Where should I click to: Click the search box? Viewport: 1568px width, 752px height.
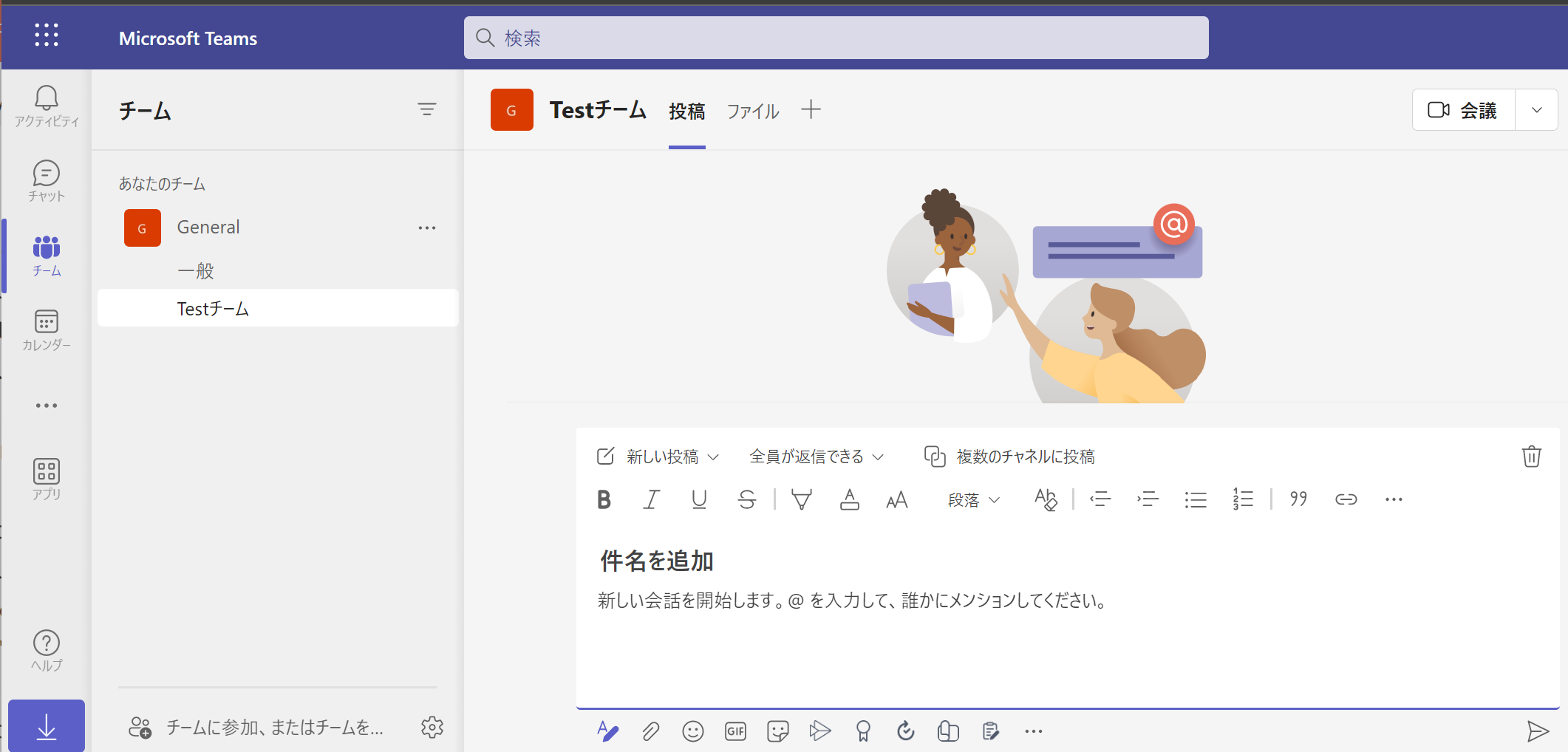pyautogui.click(x=836, y=38)
